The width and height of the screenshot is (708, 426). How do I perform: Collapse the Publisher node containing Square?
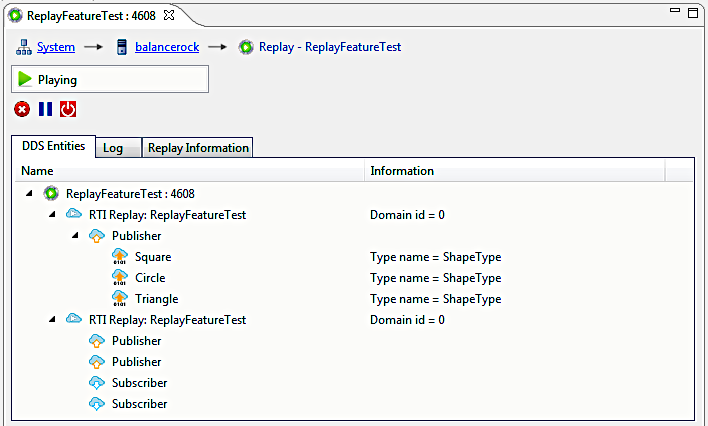(75, 235)
